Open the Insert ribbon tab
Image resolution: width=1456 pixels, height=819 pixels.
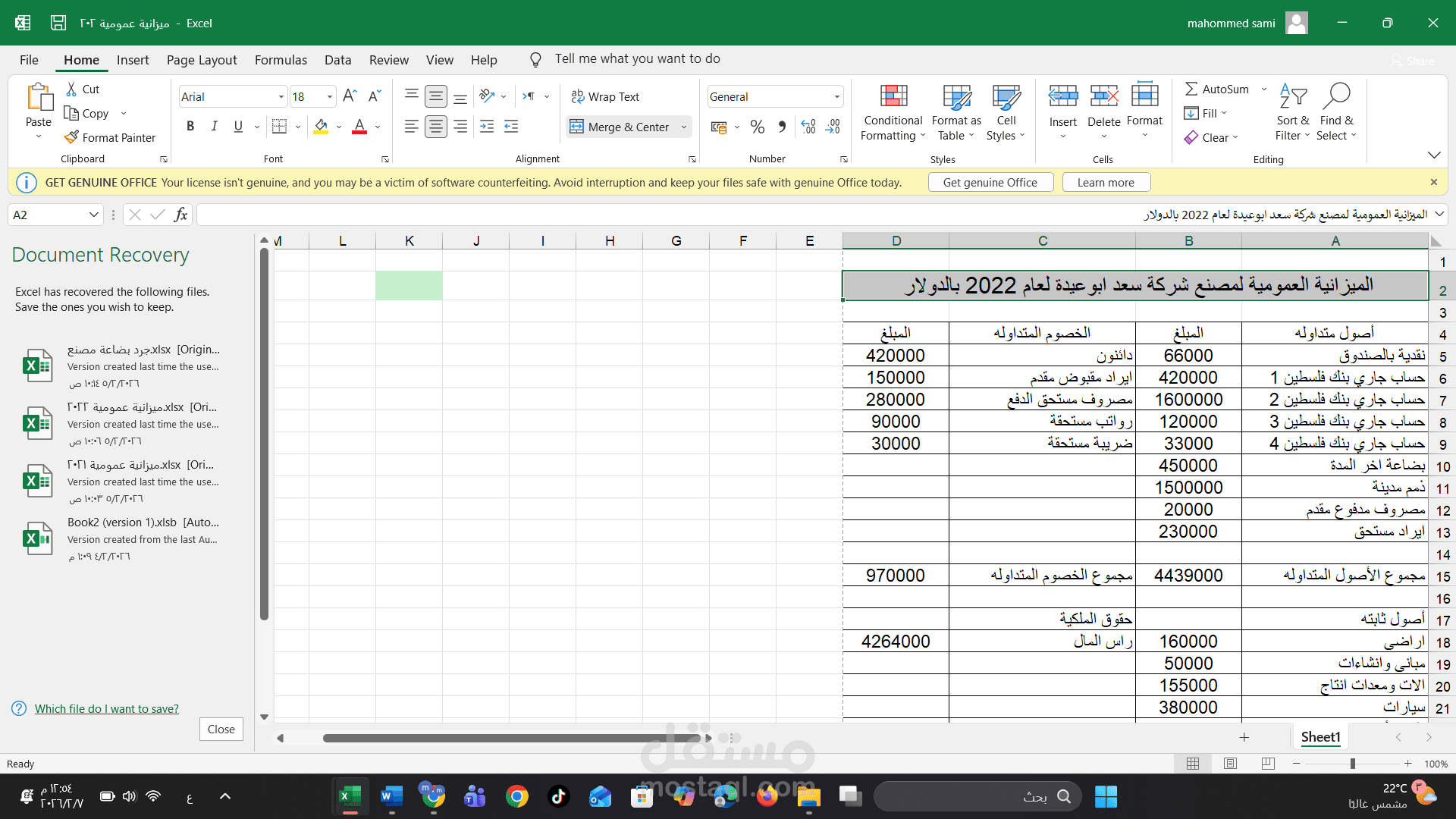click(133, 59)
